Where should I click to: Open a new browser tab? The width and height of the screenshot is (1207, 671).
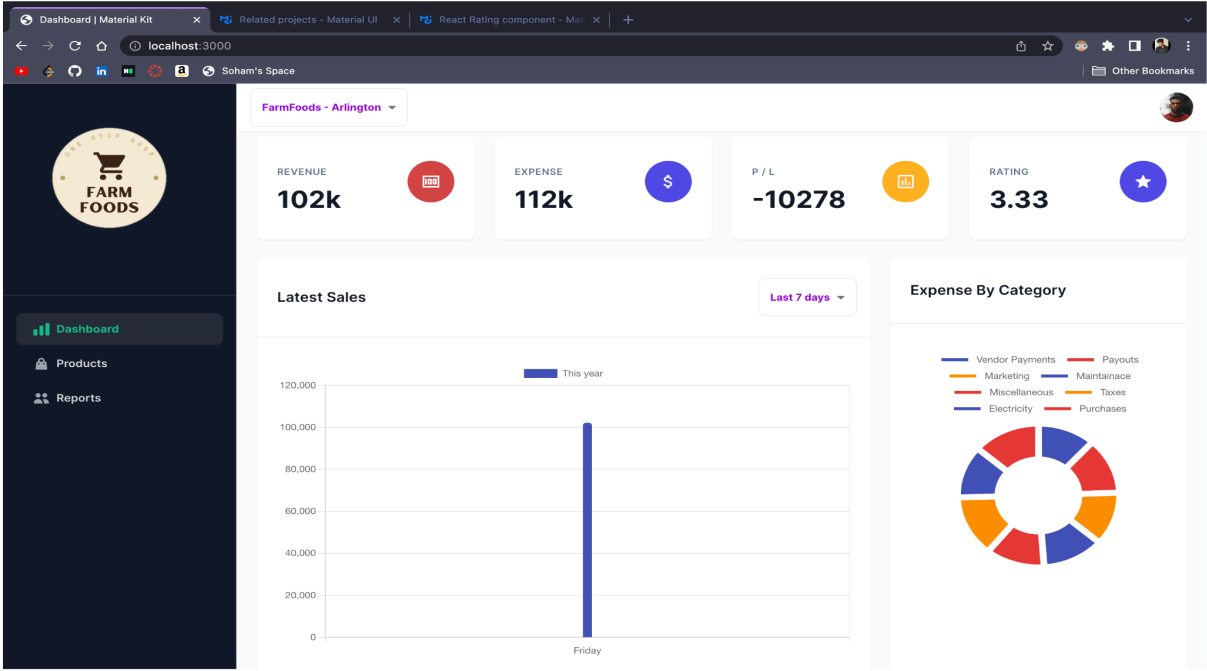628,19
